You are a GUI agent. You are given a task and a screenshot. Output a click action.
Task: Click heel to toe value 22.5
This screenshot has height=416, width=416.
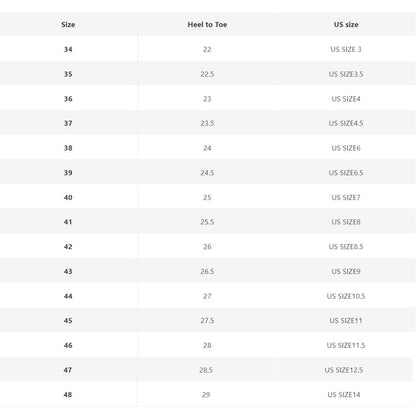[x=207, y=74]
